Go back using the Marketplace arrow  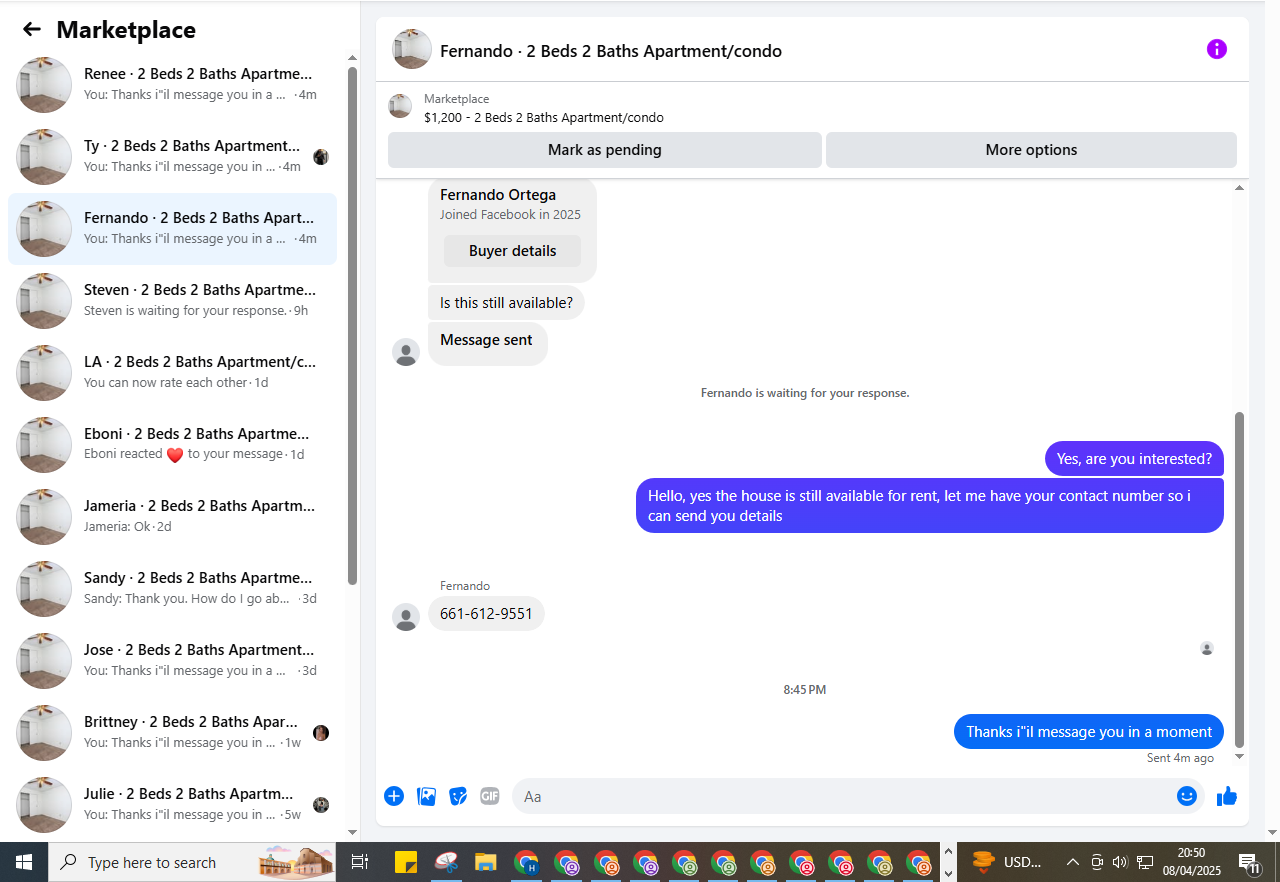tap(32, 30)
